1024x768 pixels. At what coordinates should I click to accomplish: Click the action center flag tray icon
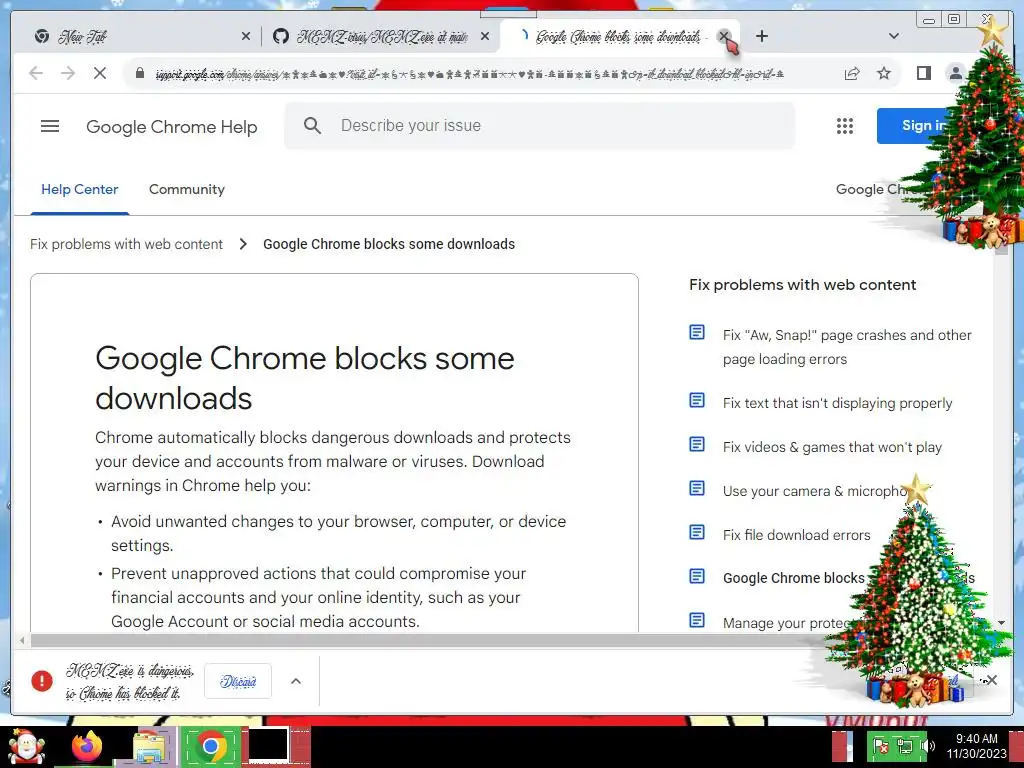point(880,746)
